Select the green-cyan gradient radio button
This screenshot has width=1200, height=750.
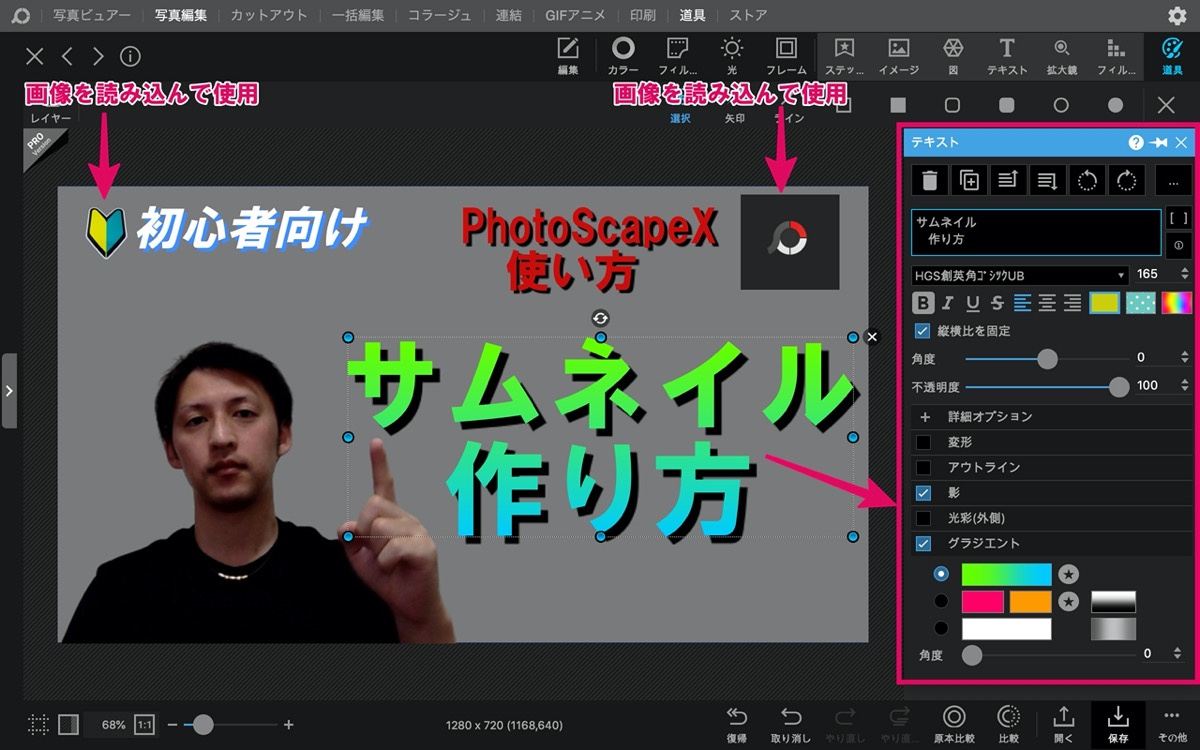[x=941, y=574]
